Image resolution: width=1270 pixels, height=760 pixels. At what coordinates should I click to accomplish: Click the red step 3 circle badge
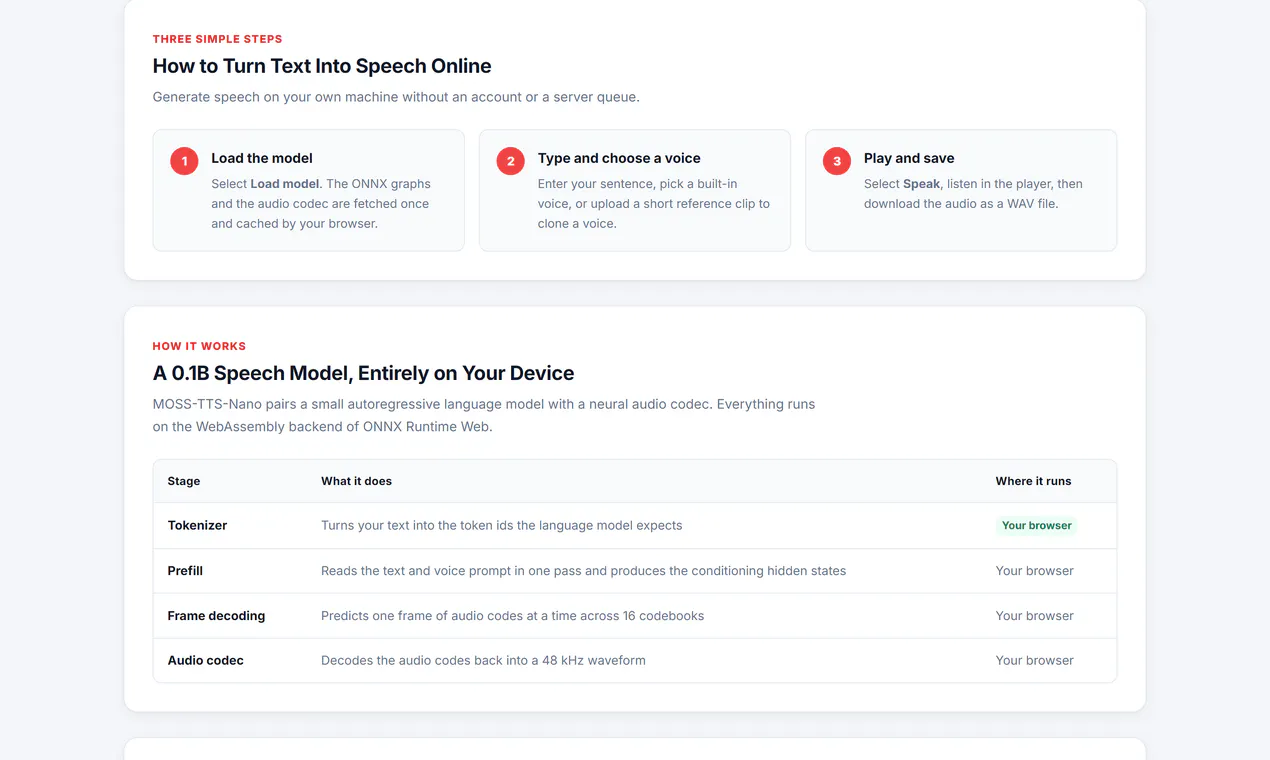(x=837, y=161)
